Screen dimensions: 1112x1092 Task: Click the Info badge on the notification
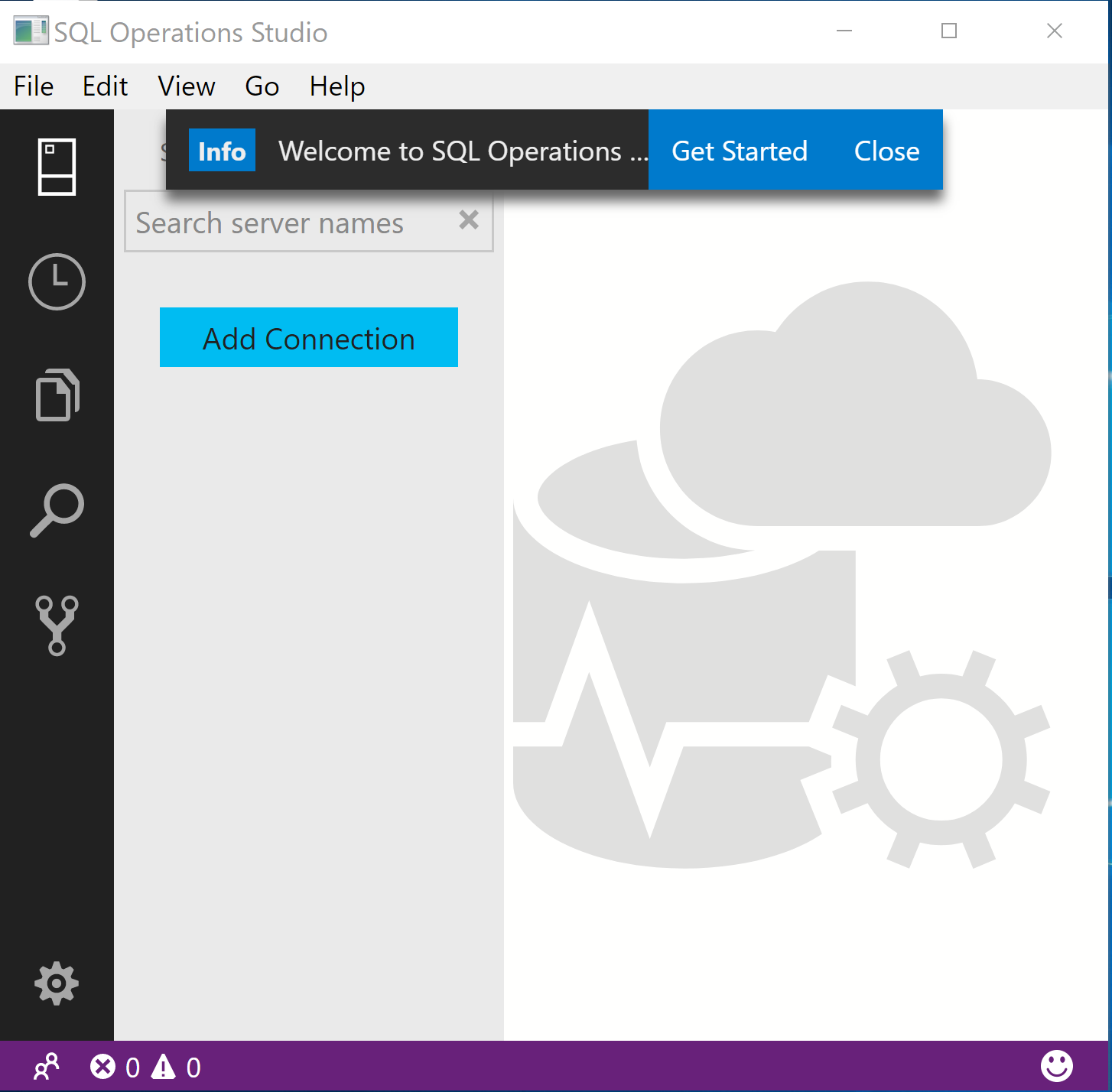222,150
